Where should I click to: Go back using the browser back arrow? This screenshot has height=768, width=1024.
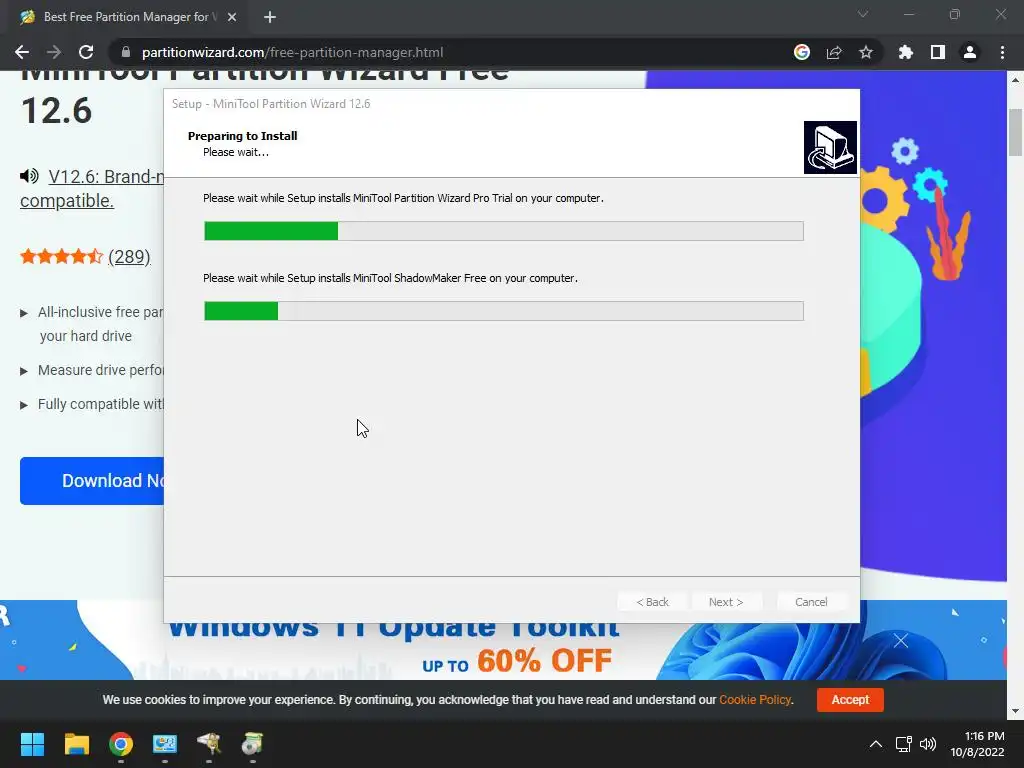[x=22, y=52]
